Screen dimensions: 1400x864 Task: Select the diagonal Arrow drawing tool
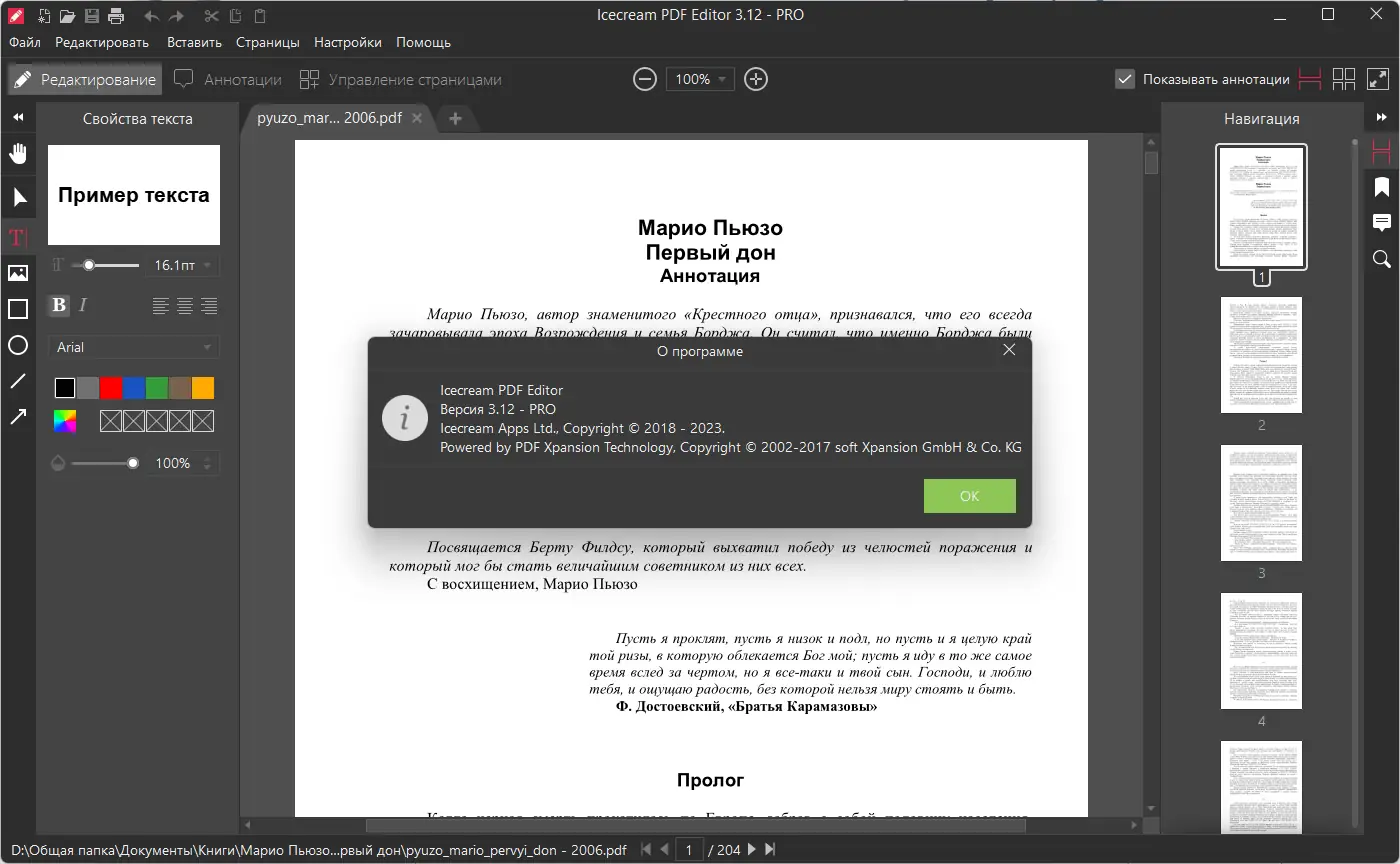coord(18,417)
